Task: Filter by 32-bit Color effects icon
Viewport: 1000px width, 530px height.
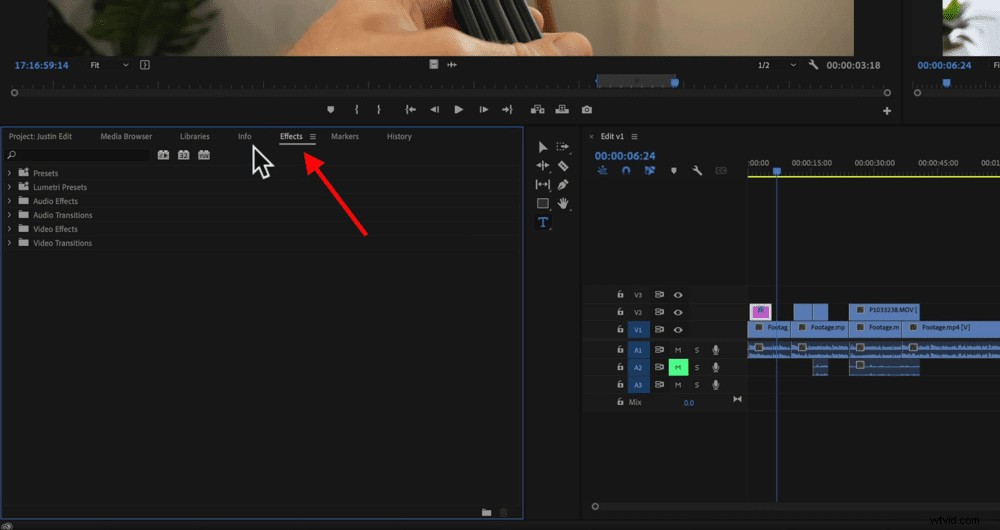Action: tap(184, 155)
